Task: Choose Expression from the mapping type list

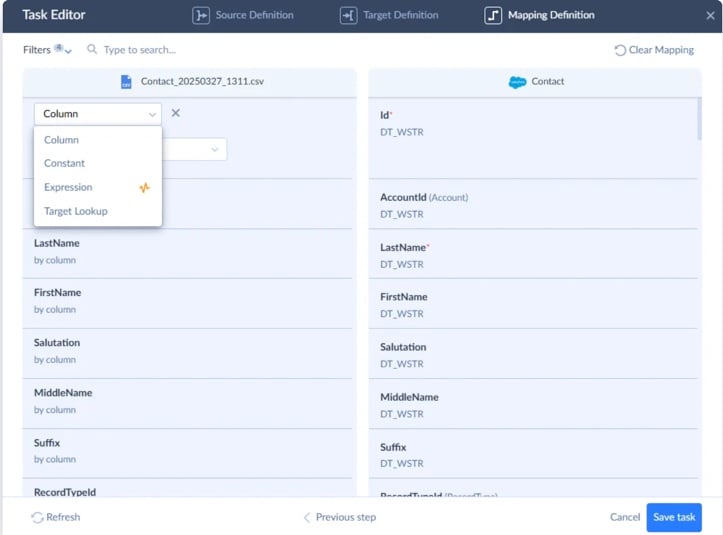Action: [x=98, y=187]
